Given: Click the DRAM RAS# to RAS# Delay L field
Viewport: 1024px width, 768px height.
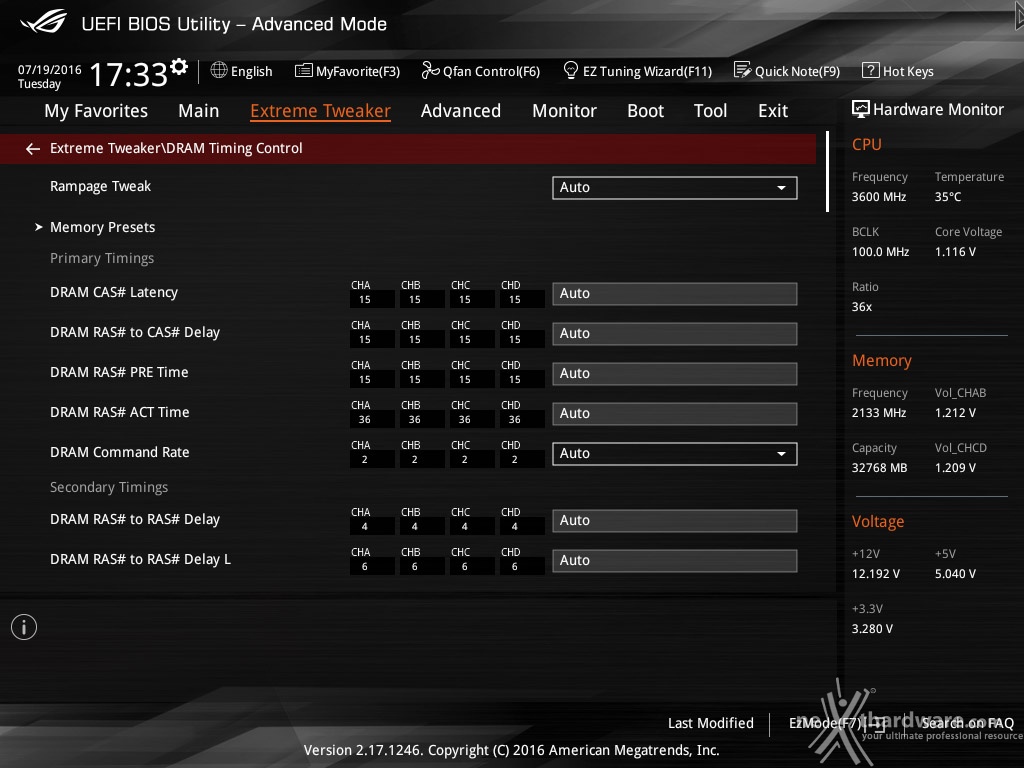Looking at the screenshot, I should pos(675,560).
